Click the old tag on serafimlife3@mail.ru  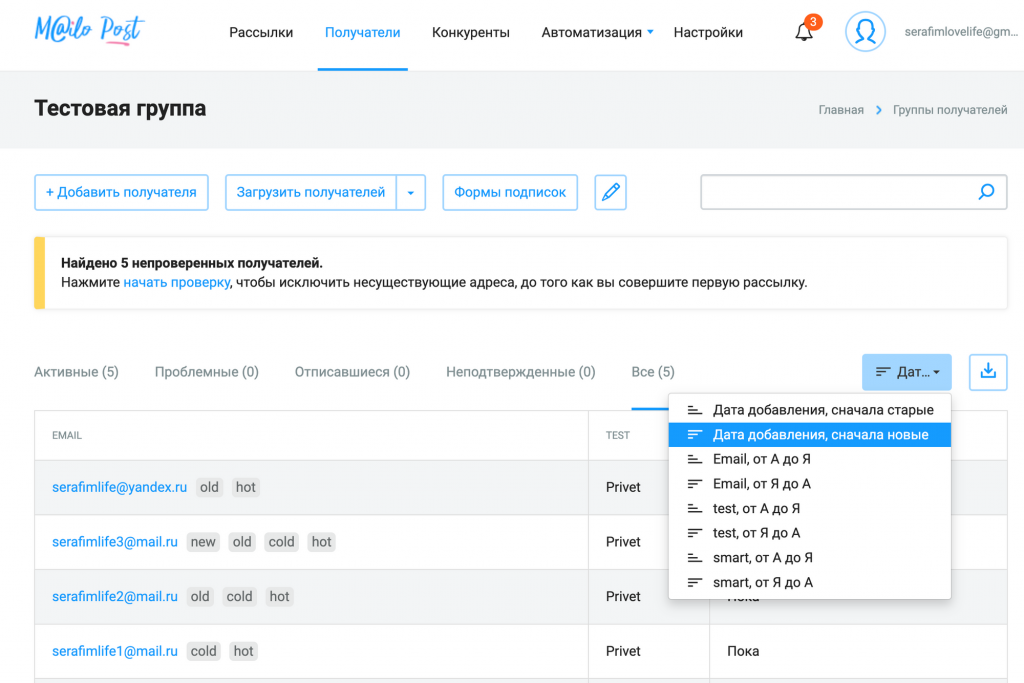point(242,542)
